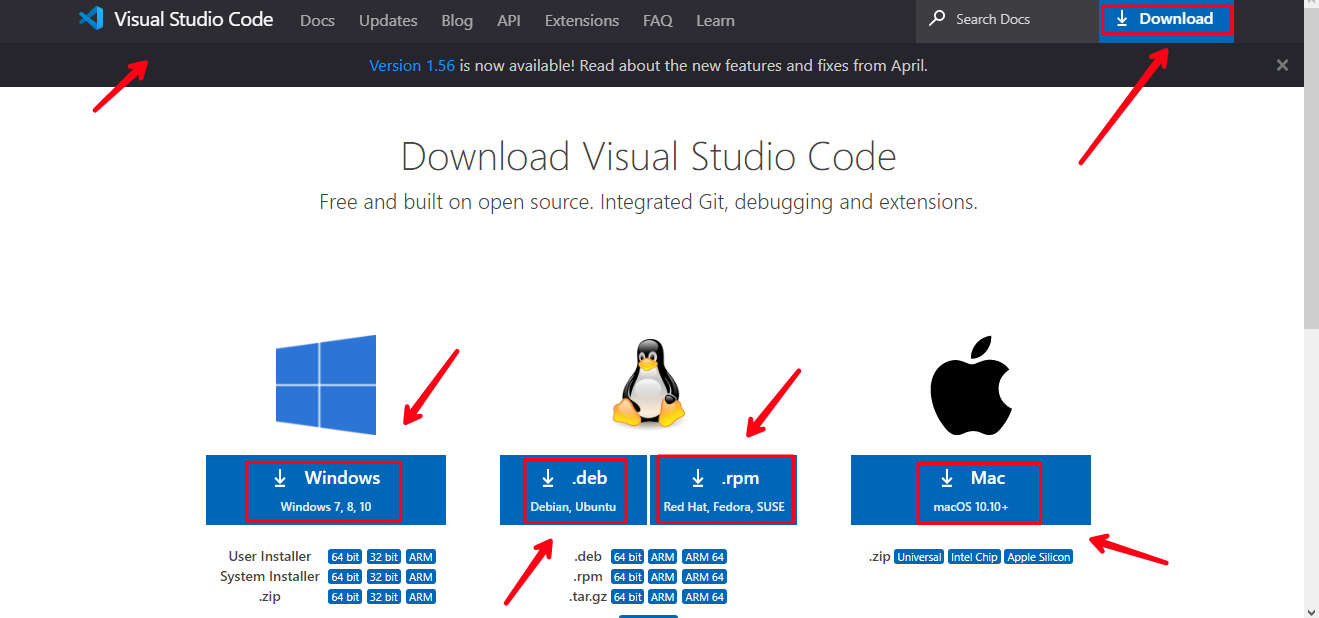Select Linux .rpm ARM
The height and width of the screenshot is (618, 1319).
(663, 577)
